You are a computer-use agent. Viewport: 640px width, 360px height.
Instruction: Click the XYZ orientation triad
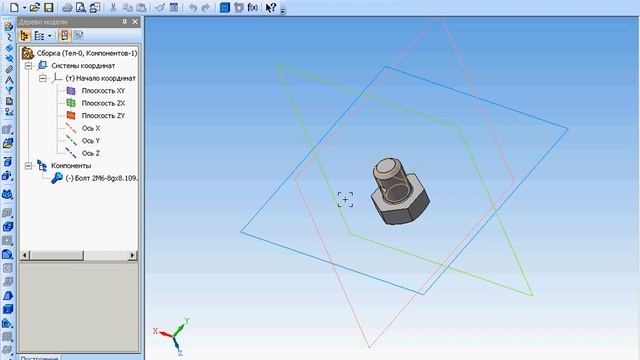tap(172, 336)
